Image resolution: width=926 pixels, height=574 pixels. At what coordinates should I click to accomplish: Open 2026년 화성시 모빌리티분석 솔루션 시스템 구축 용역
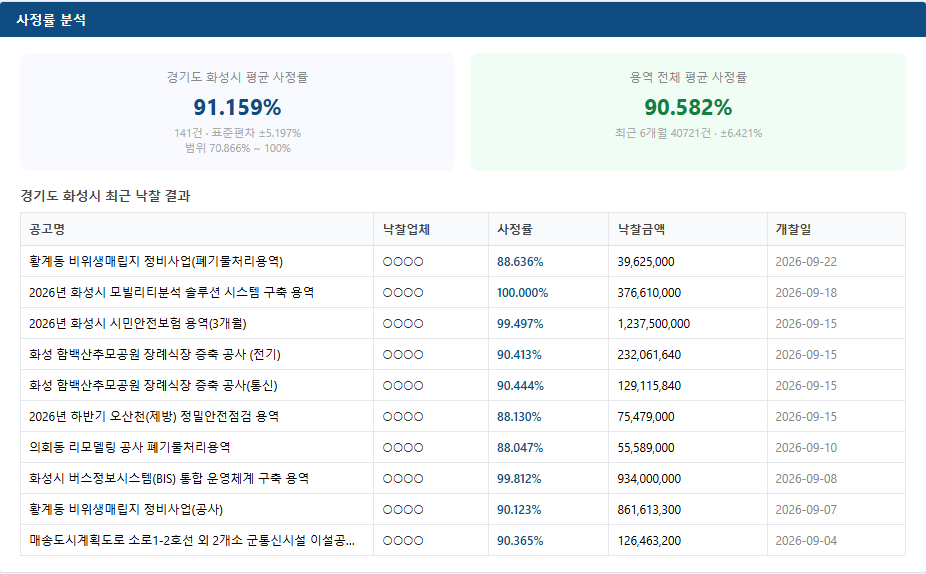pos(171,292)
